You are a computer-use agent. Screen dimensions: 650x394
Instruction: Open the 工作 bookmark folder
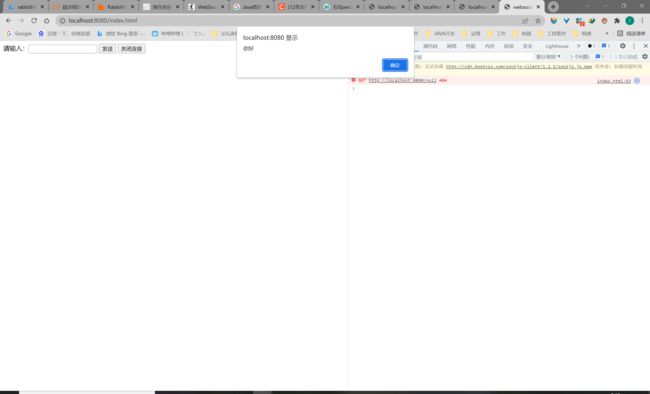(497, 34)
